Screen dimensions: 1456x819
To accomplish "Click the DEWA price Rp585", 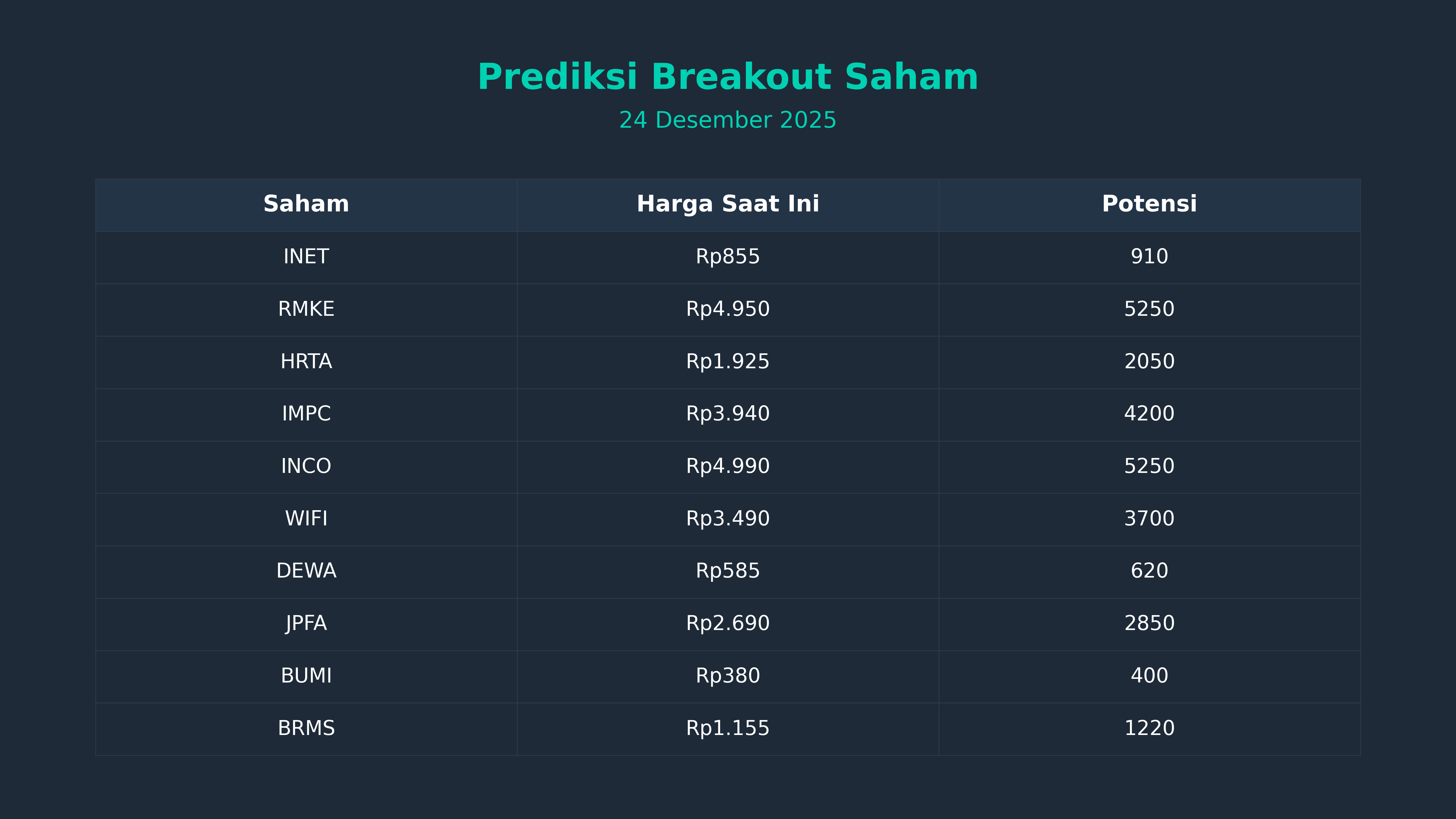I will coord(727,571).
